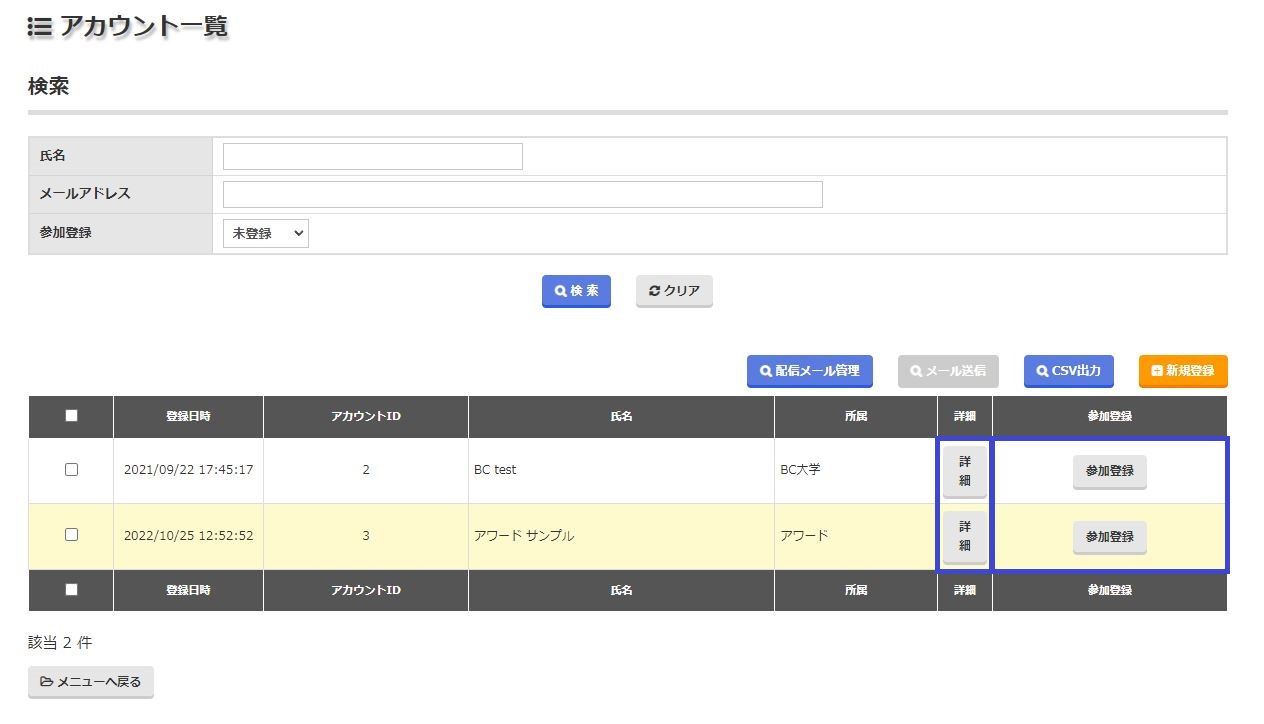Create new account with 新規登録
The height and width of the screenshot is (724, 1264).
1182,371
